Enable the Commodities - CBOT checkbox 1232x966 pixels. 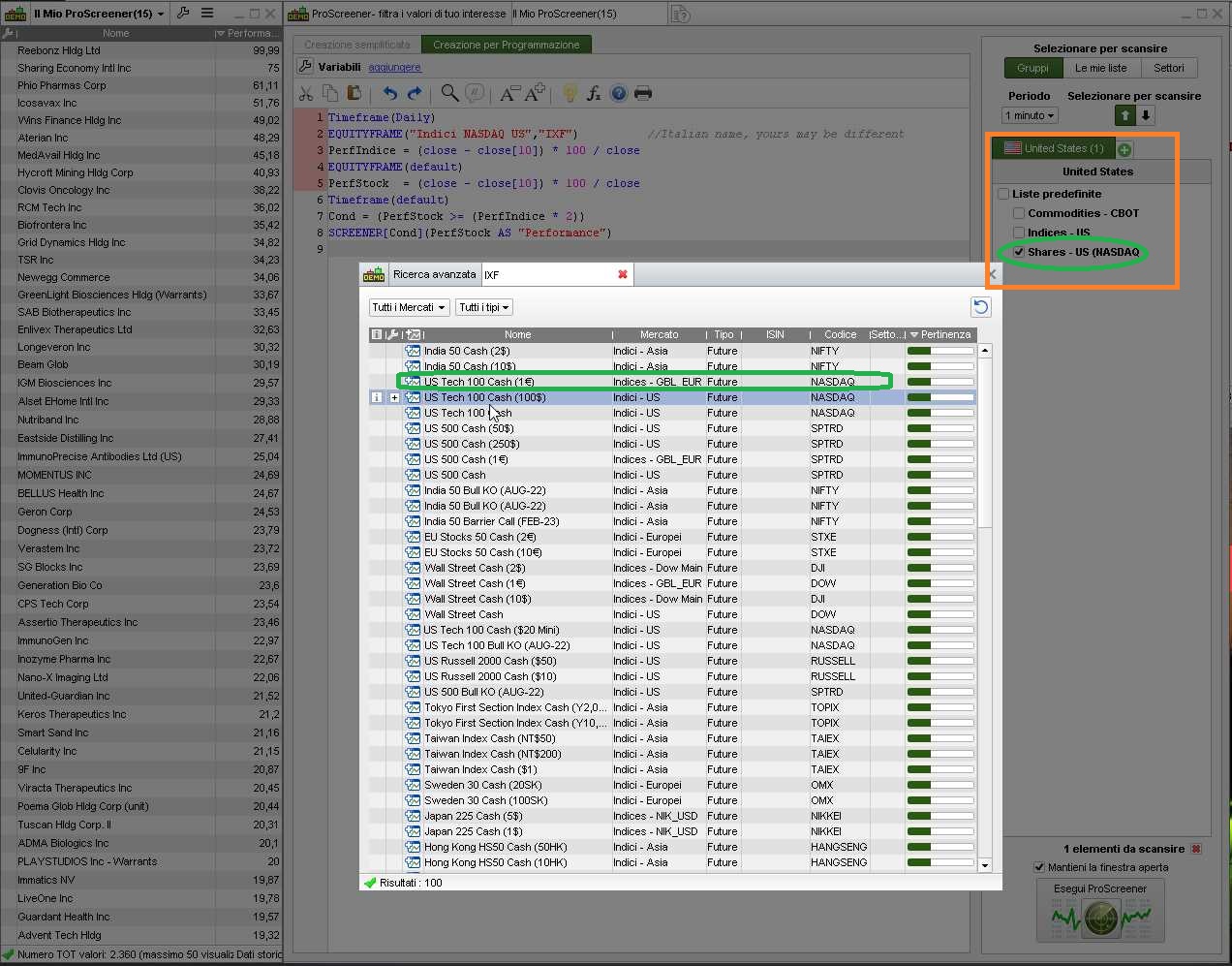tap(1019, 213)
